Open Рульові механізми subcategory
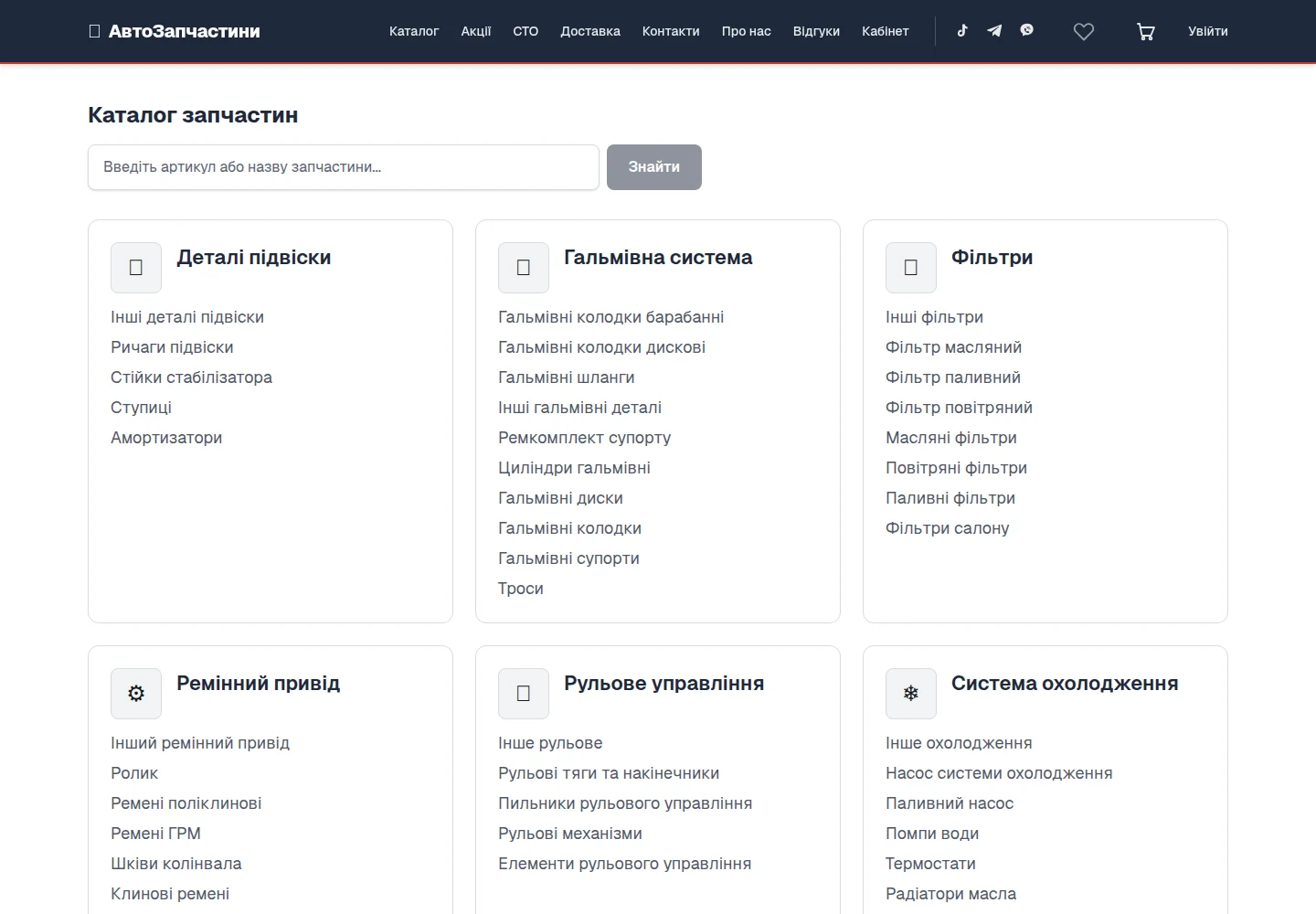The width and height of the screenshot is (1316, 914). (570, 834)
